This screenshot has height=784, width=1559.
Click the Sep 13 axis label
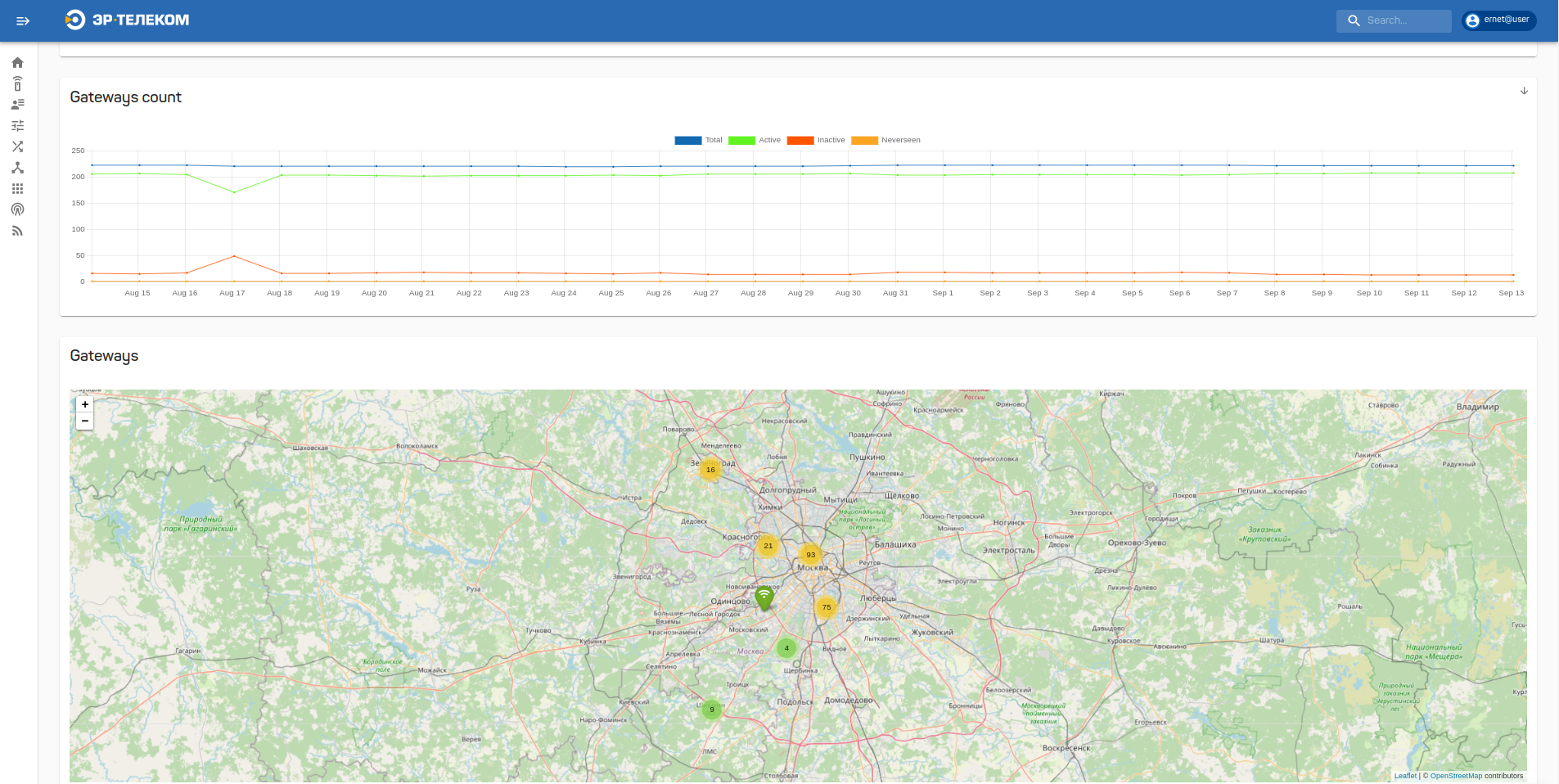click(x=1511, y=293)
